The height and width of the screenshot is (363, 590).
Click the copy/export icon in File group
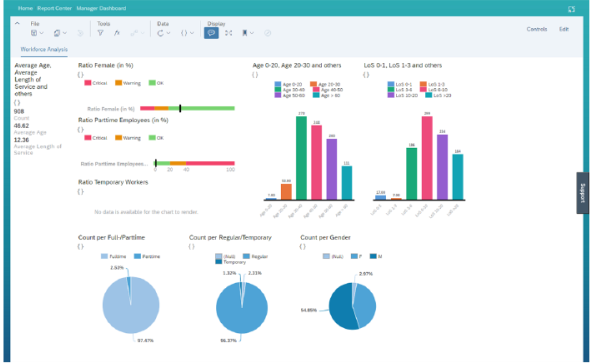[57, 33]
